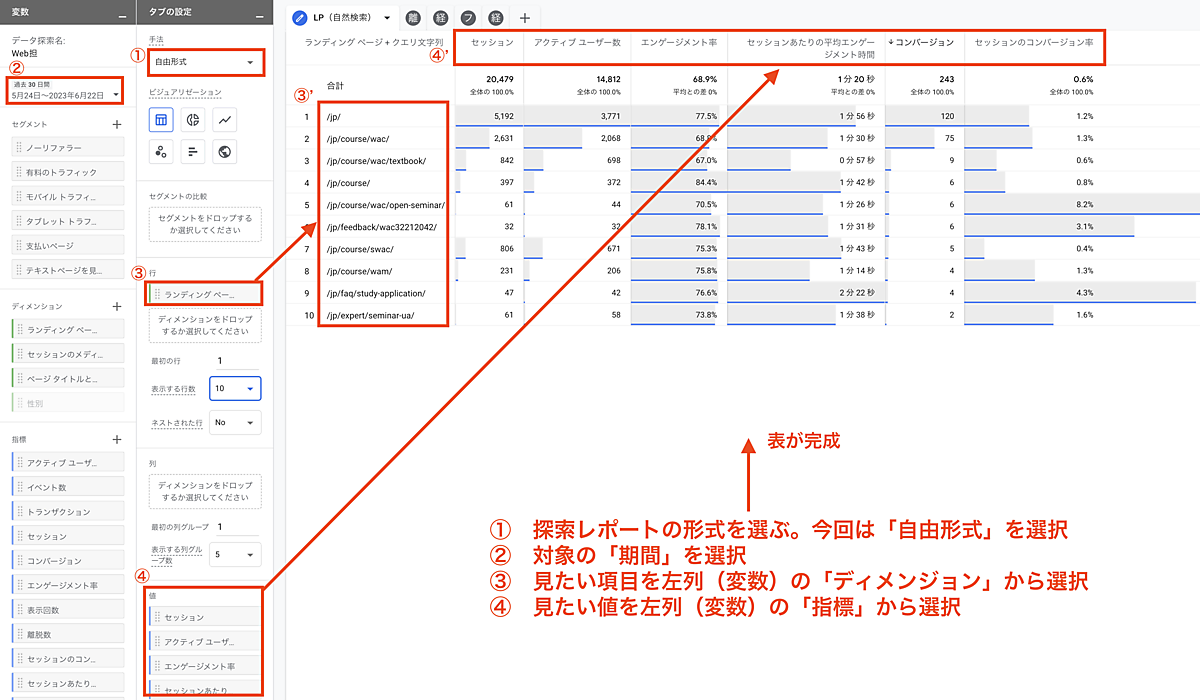Choose the line chart visualization

(x=226, y=120)
